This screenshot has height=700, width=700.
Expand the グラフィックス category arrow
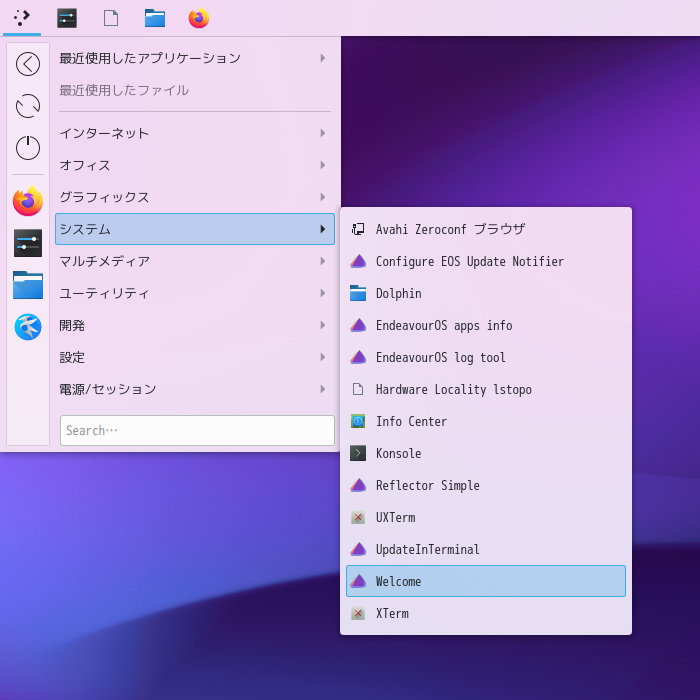coord(323,197)
